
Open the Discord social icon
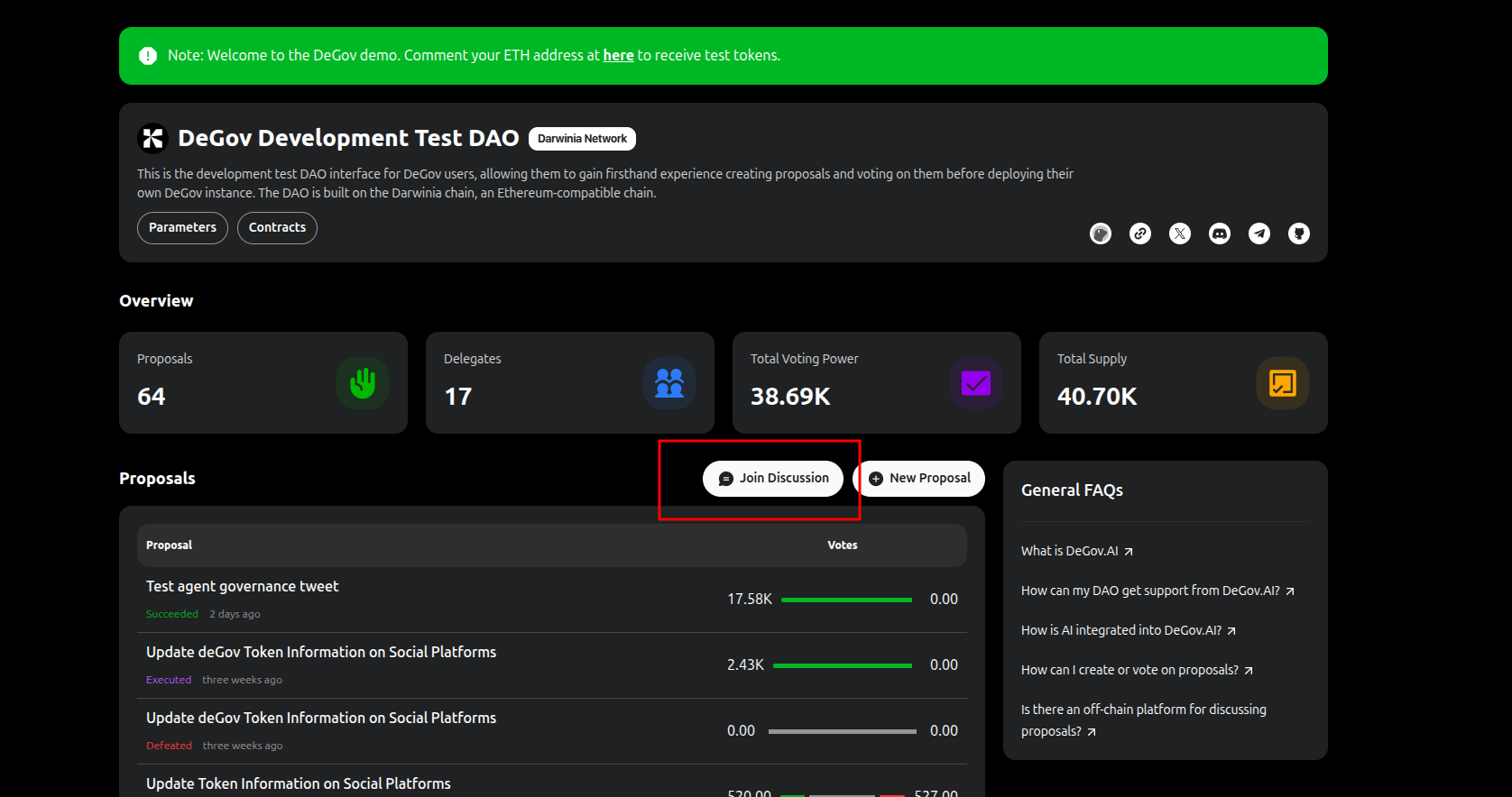(1220, 234)
